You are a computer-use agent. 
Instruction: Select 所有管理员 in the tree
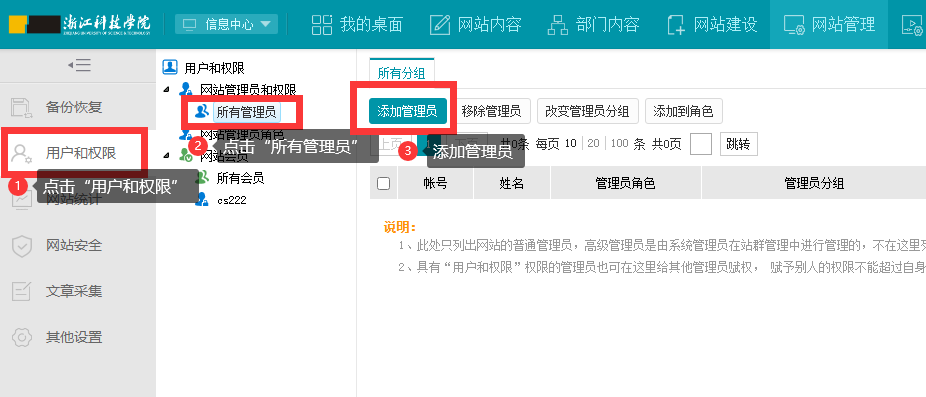tap(246, 112)
